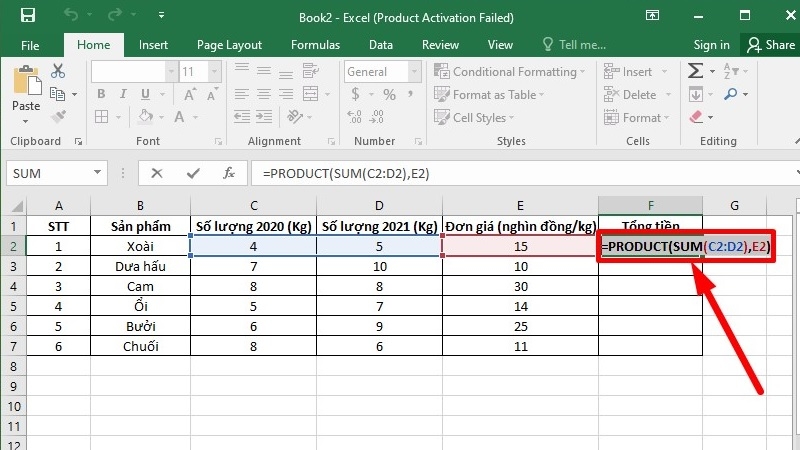Expand Format as Table menu
The width and height of the screenshot is (800, 450).
(x=489, y=94)
